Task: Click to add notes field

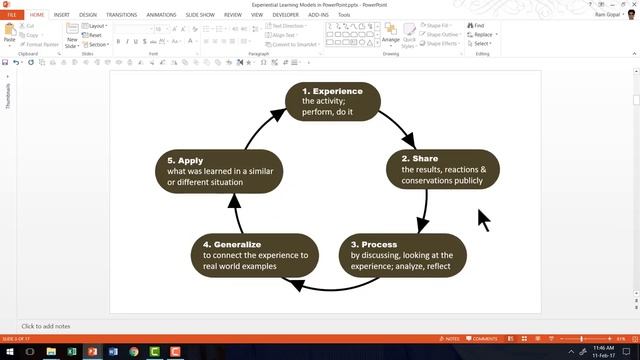Action: pos(46,326)
